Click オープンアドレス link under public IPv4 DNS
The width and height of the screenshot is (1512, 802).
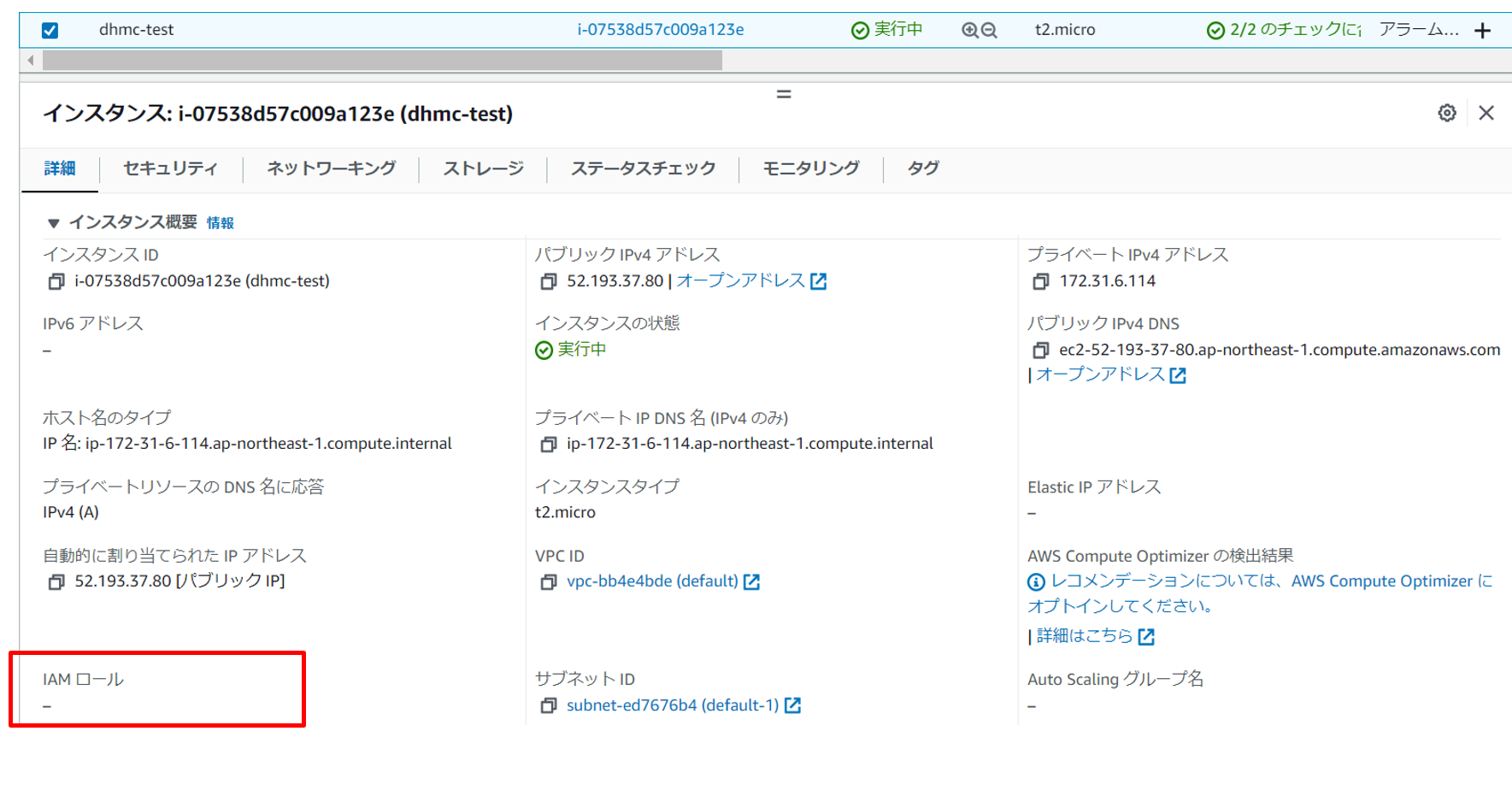1111,374
